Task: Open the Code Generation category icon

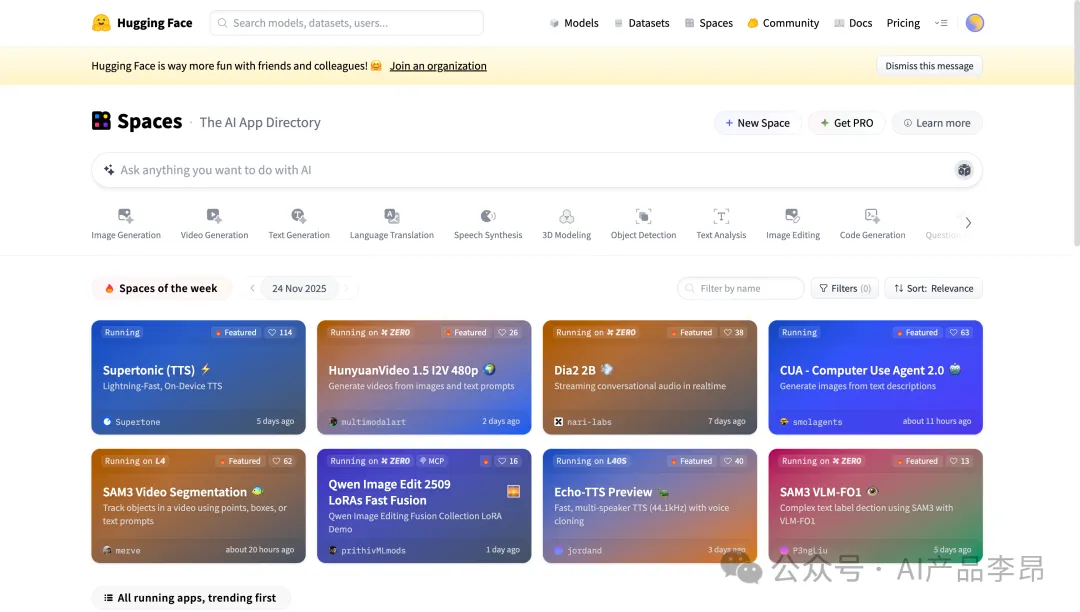Action: pyautogui.click(x=872, y=216)
